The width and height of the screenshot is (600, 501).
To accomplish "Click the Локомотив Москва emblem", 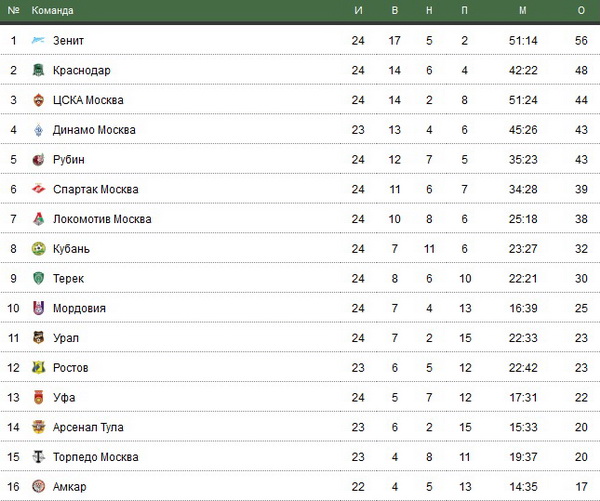I will point(38,219).
